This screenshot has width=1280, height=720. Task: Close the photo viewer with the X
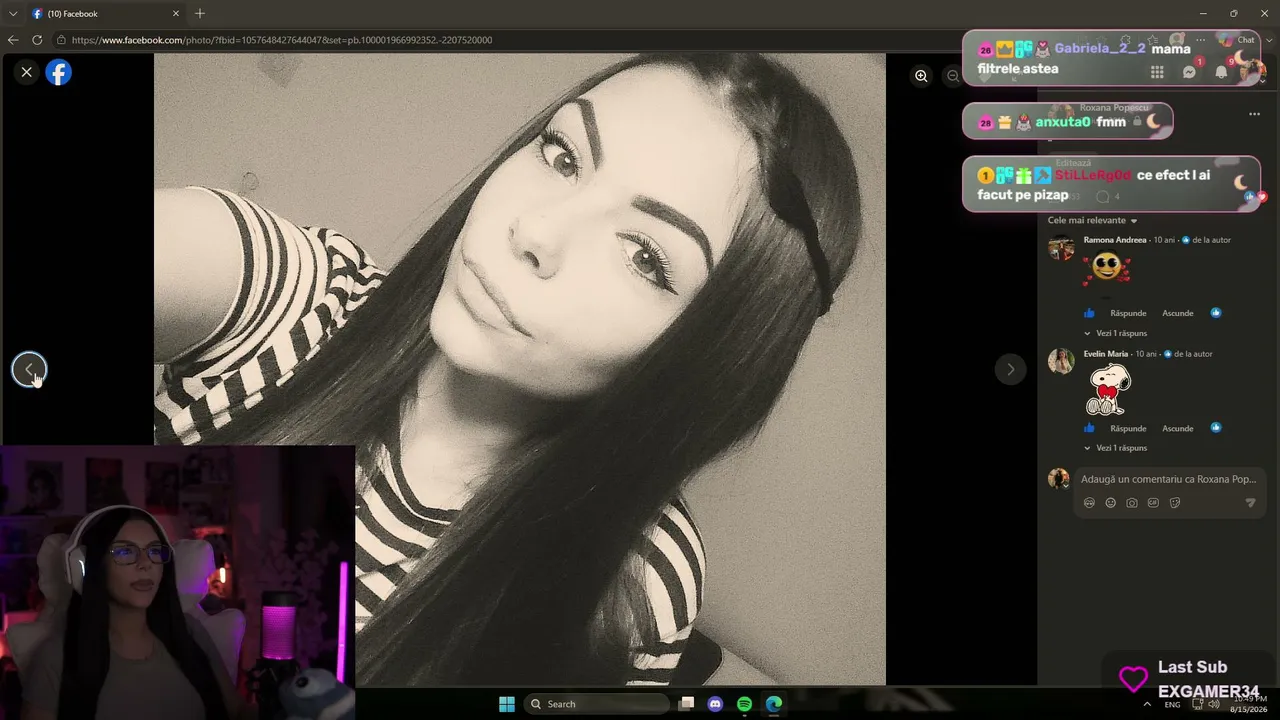(27, 72)
